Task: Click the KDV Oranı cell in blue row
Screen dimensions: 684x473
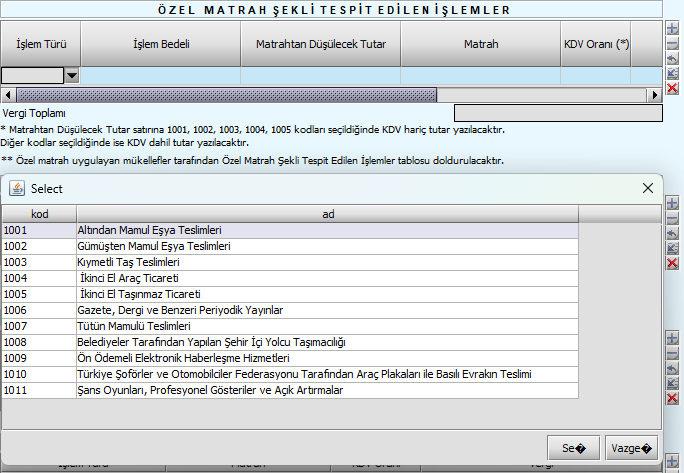Action: point(596,75)
